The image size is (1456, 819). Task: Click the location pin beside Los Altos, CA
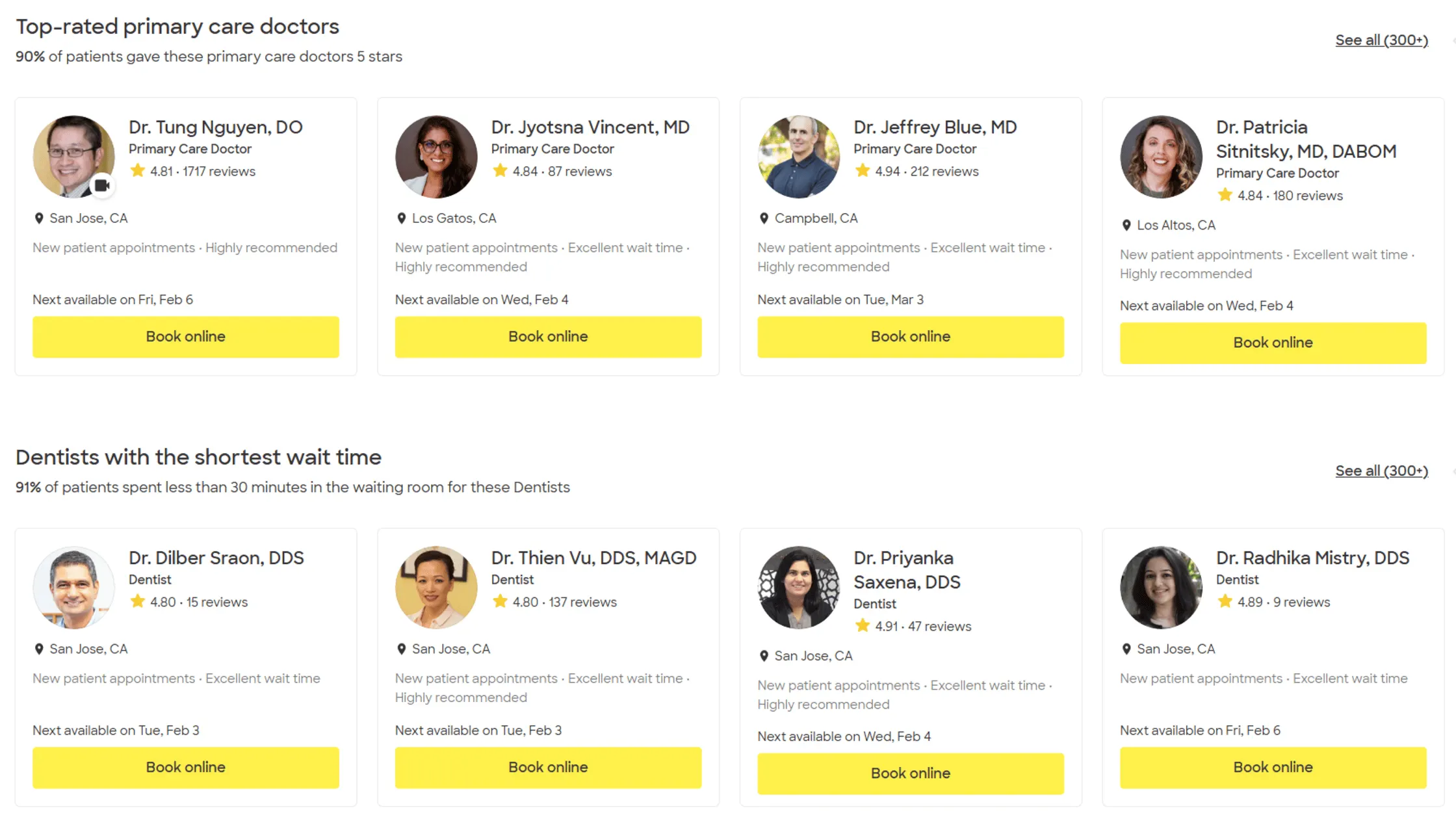(1126, 226)
